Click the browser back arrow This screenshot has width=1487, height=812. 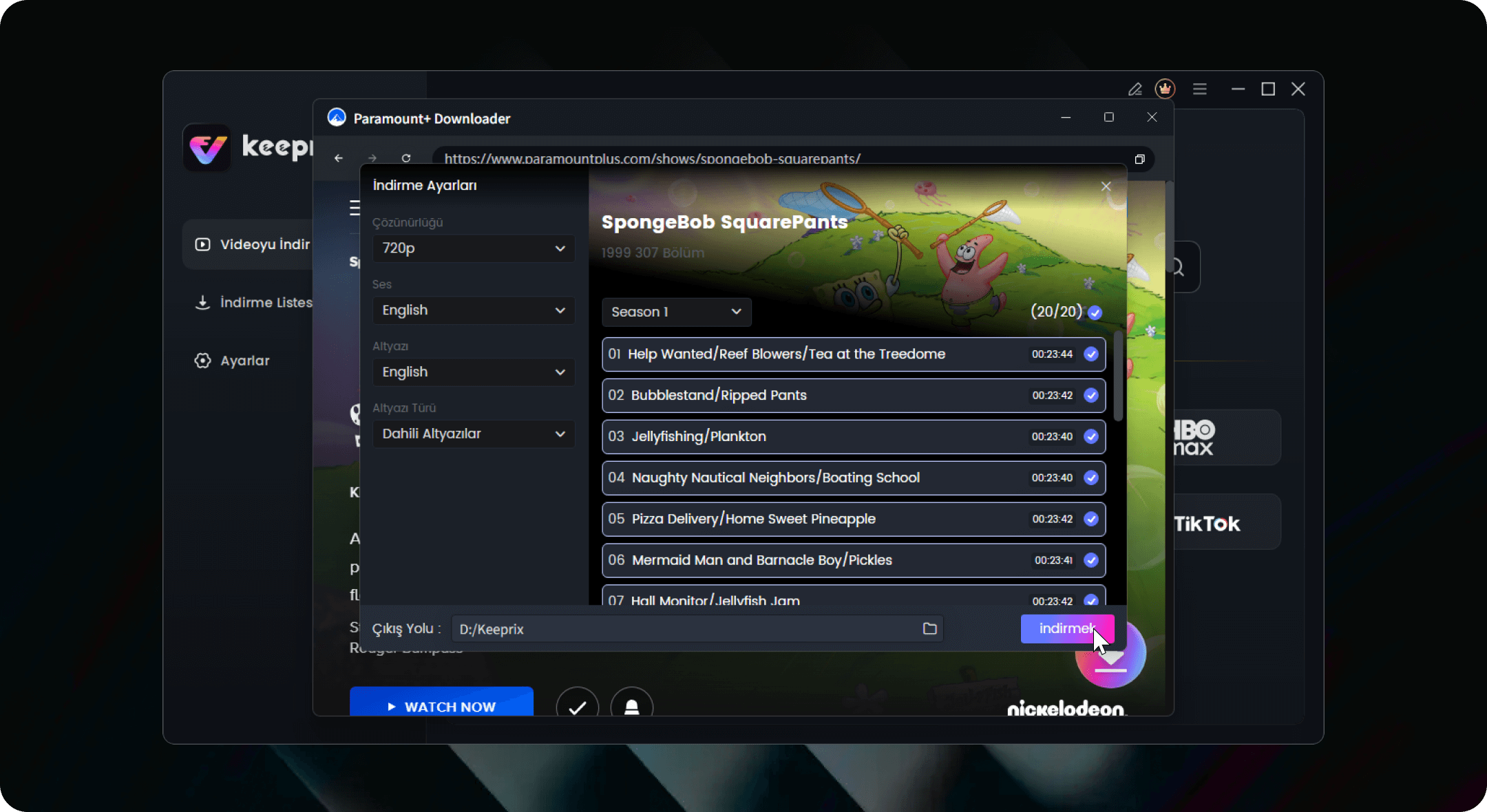pos(339,158)
